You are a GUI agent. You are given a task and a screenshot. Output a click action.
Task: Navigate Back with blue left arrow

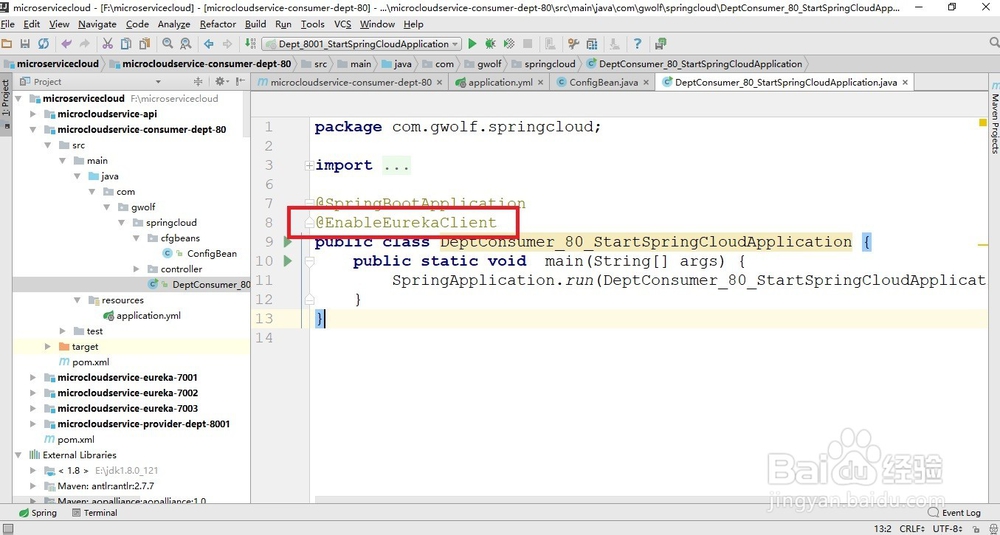pyautogui.click(x=209, y=44)
